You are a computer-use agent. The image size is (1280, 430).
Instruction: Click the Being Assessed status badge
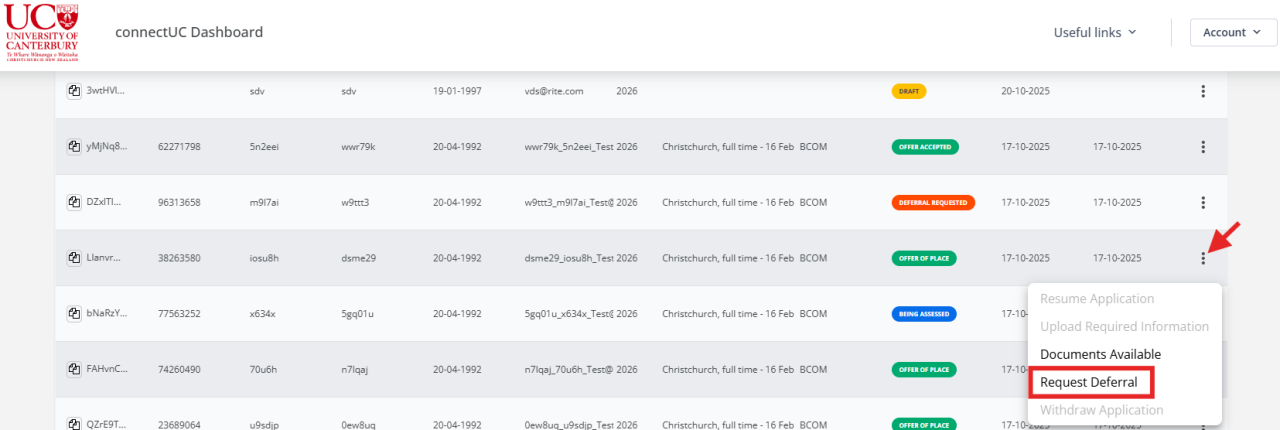point(923,313)
